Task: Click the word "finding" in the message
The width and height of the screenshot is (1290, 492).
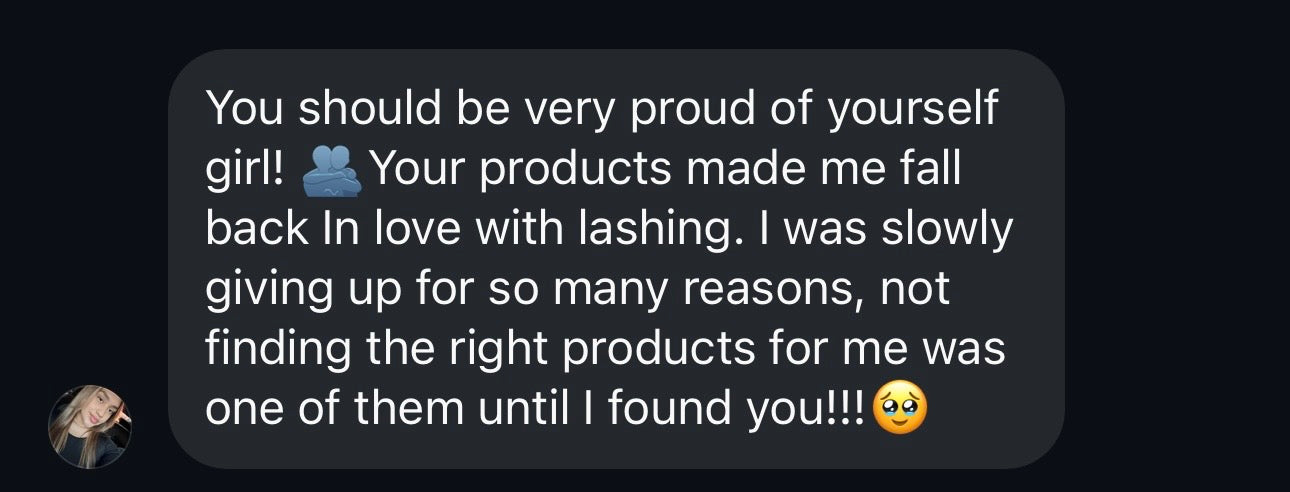Action: pos(268,351)
